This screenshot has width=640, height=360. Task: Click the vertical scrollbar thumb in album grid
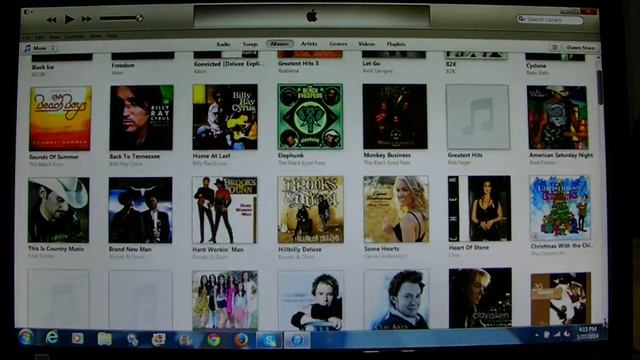(x=599, y=88)
